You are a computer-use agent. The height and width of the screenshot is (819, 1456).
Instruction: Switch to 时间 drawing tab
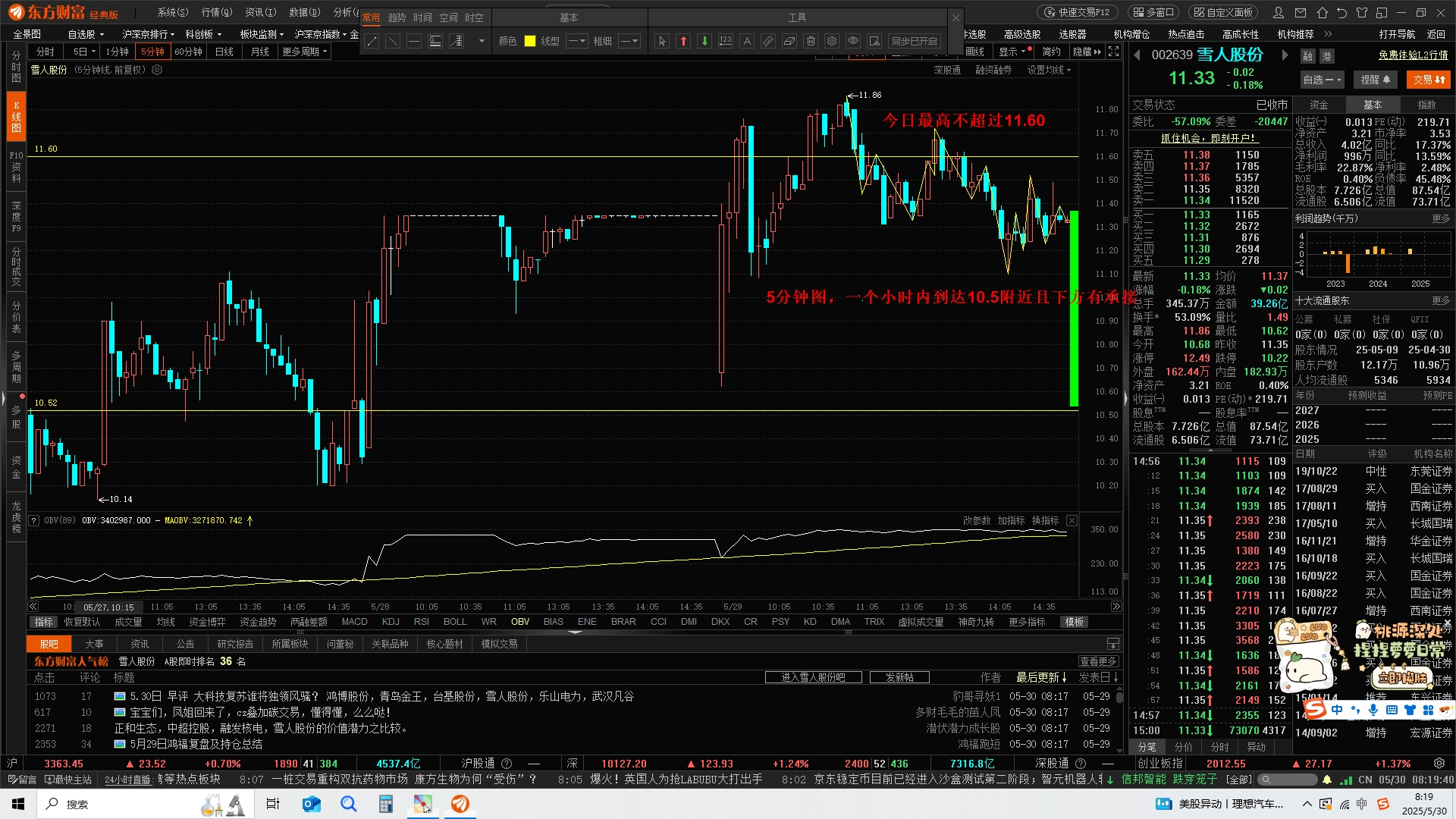pyautogui.click(x=422, y=17)
